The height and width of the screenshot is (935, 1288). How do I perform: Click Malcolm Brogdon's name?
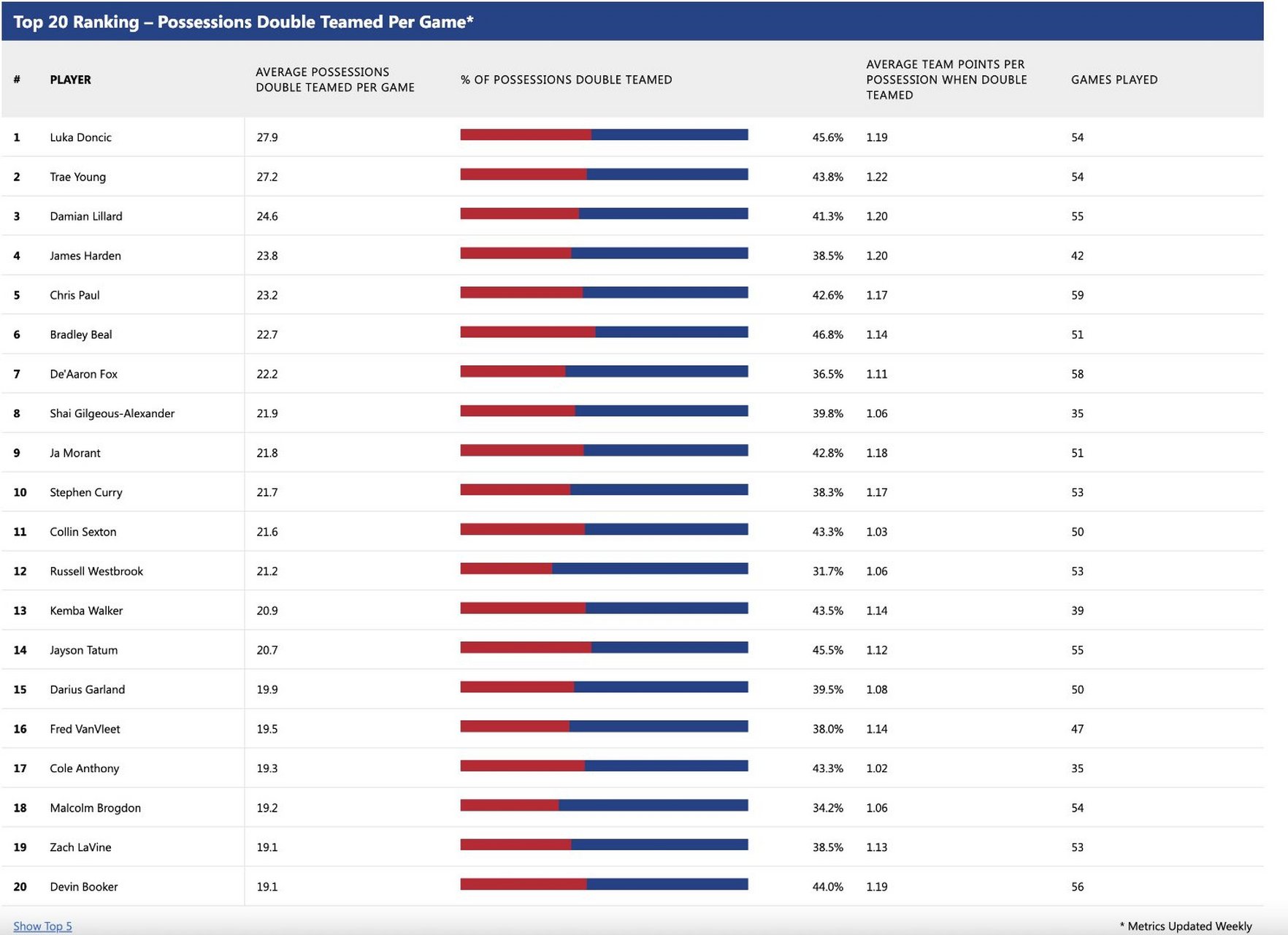96,808
